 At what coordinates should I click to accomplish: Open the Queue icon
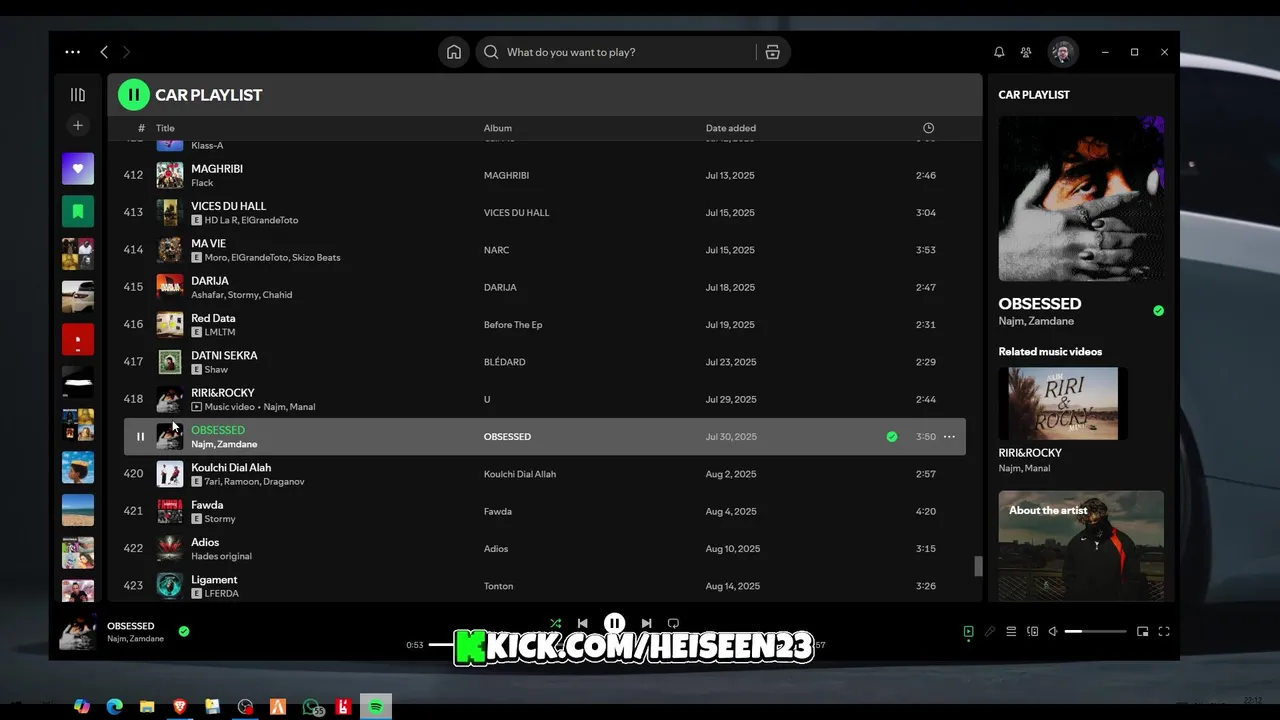click(x=1011, y=632)
